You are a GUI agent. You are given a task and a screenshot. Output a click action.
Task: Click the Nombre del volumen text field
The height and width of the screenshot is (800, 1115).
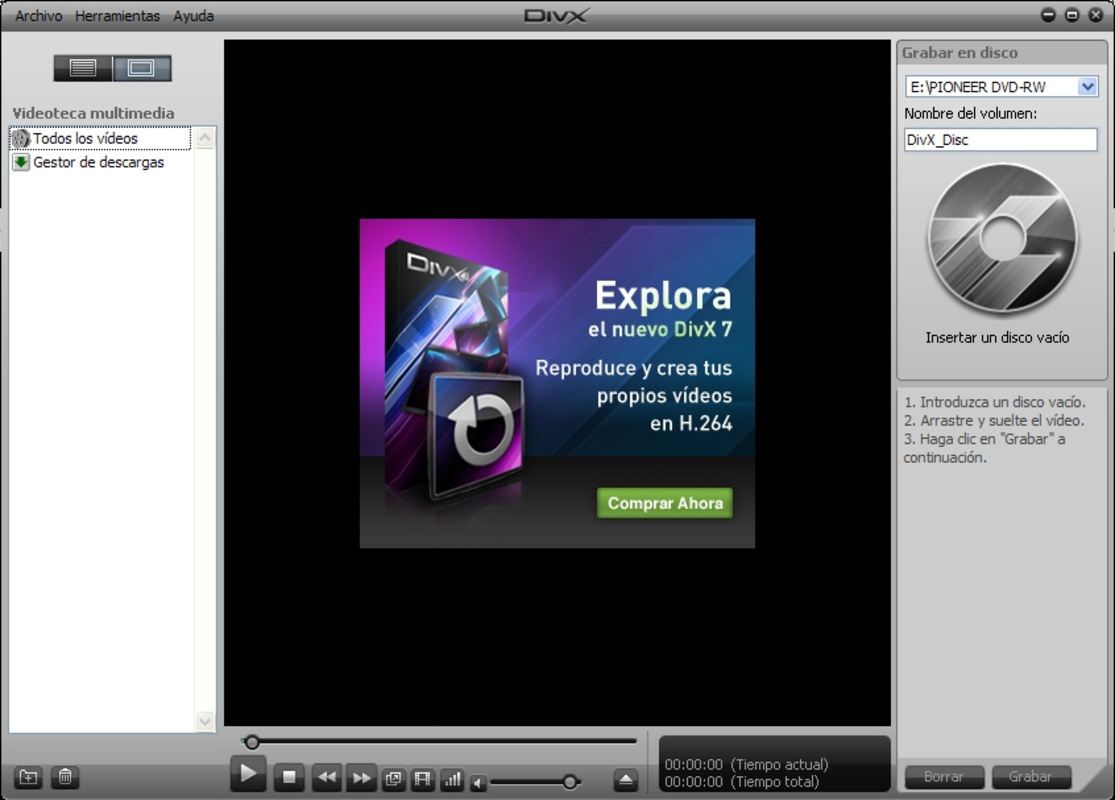click(1001, 139)
